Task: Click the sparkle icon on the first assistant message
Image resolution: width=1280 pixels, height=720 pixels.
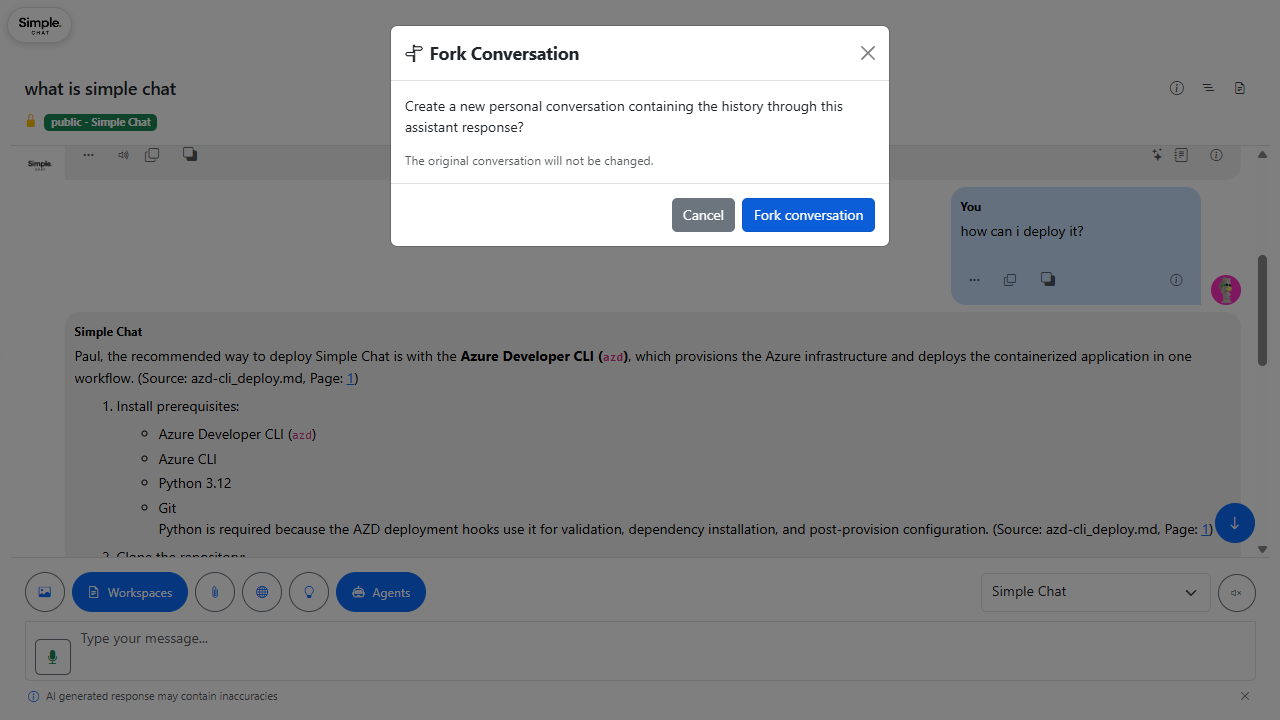Action: (1157, 155)
